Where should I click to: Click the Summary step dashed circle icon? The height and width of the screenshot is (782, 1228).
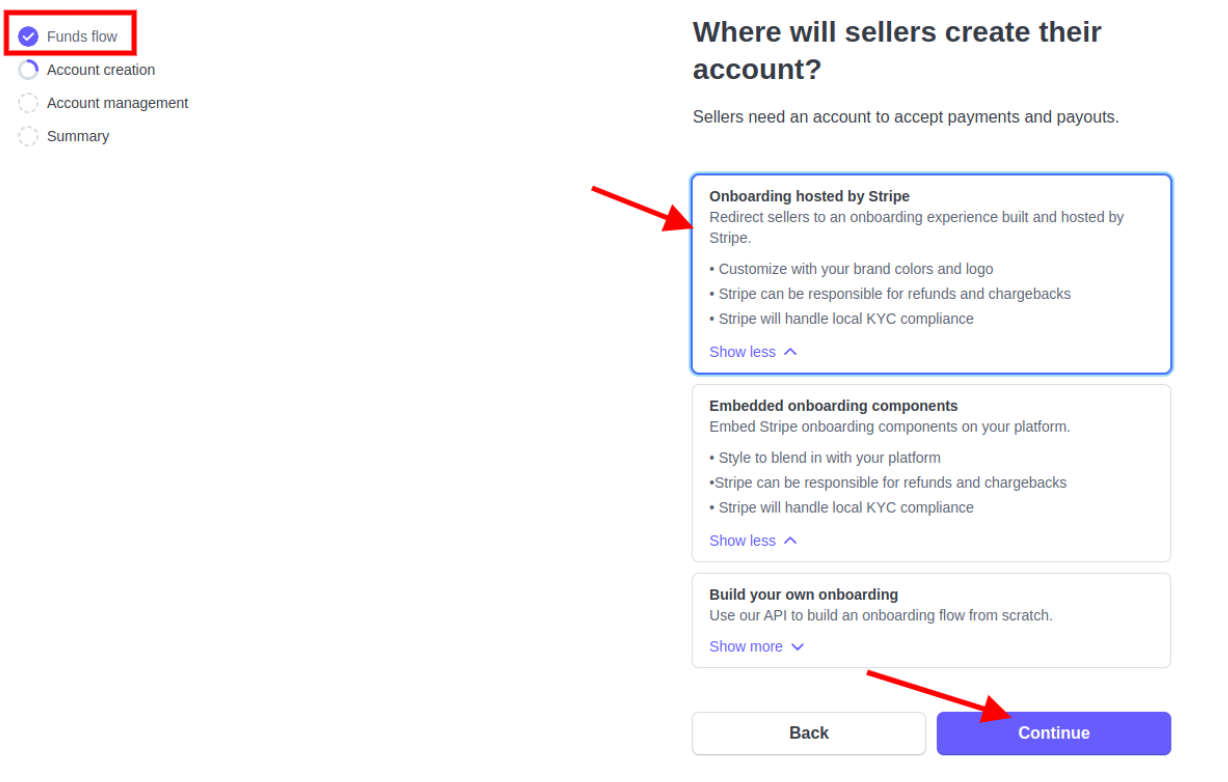click(28, 136)
